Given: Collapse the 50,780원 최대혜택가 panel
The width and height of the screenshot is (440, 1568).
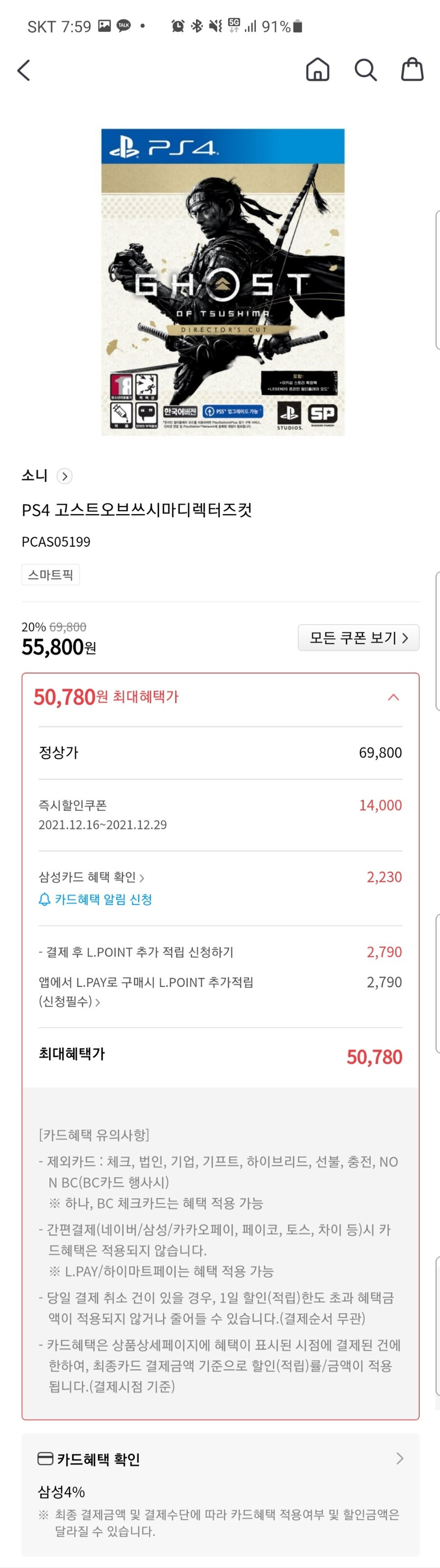Looking at the screenshot, I should [x=393, y=697].
